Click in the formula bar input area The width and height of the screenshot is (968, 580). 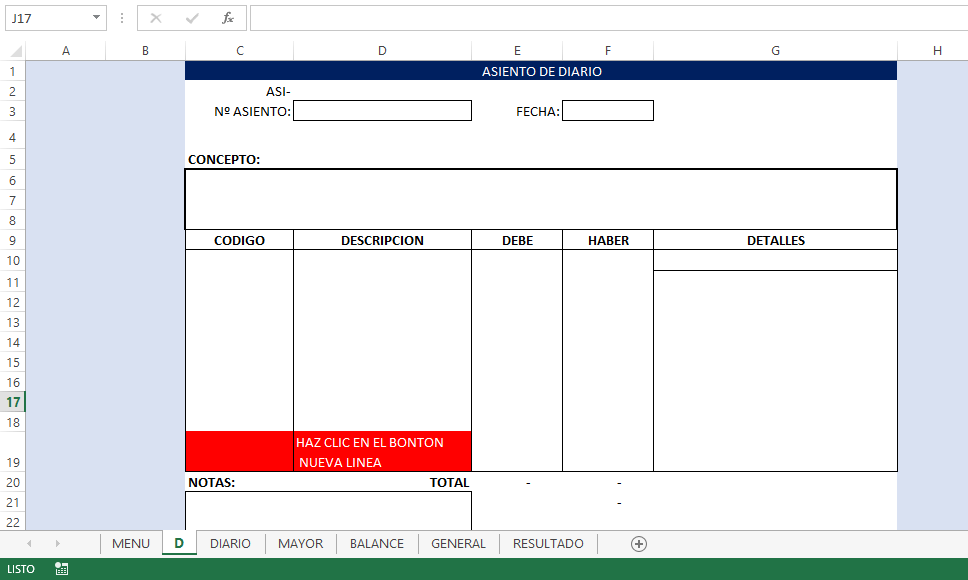pyautogui.click(x=600, y=18)
